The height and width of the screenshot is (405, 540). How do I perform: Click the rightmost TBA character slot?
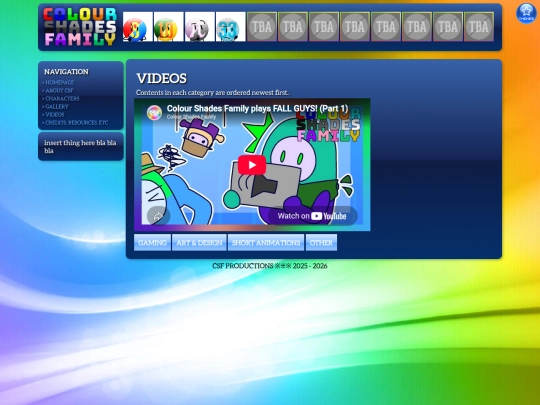coord(479,27)
